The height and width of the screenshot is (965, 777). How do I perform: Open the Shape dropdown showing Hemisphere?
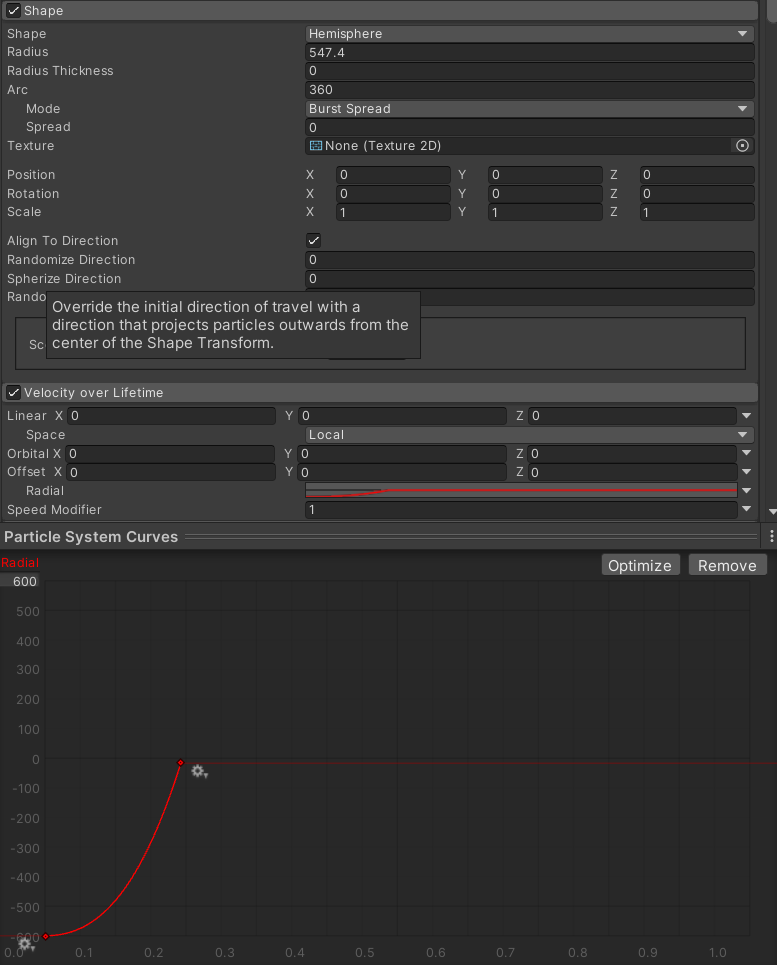529,33
